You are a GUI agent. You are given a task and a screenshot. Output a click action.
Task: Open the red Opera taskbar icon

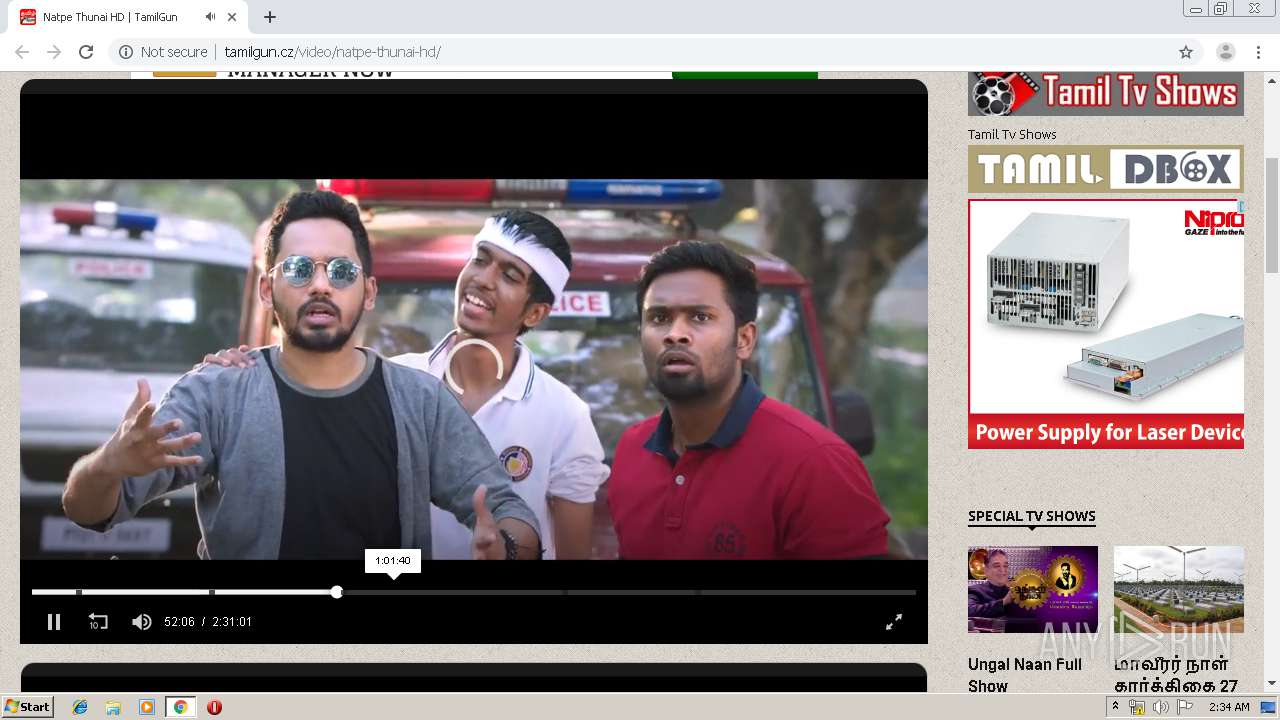pos(214,707)
